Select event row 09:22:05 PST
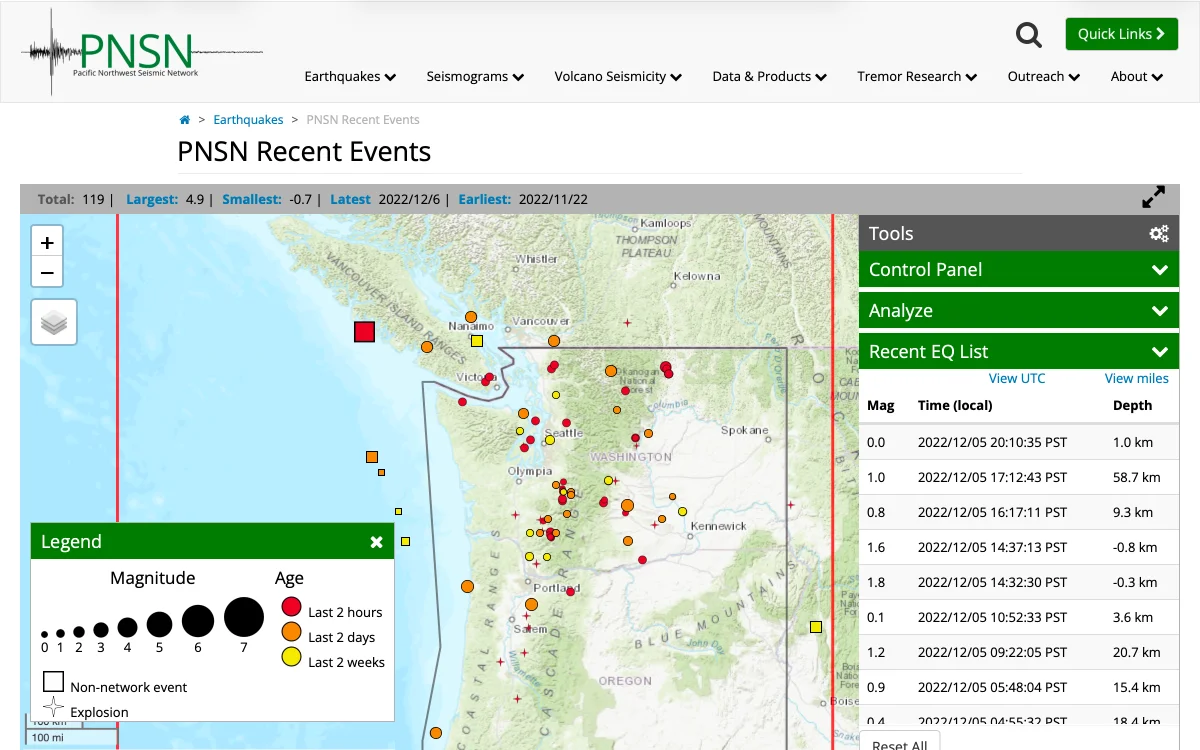Viewport: 1200px width, 750px height. [1019, 652]
